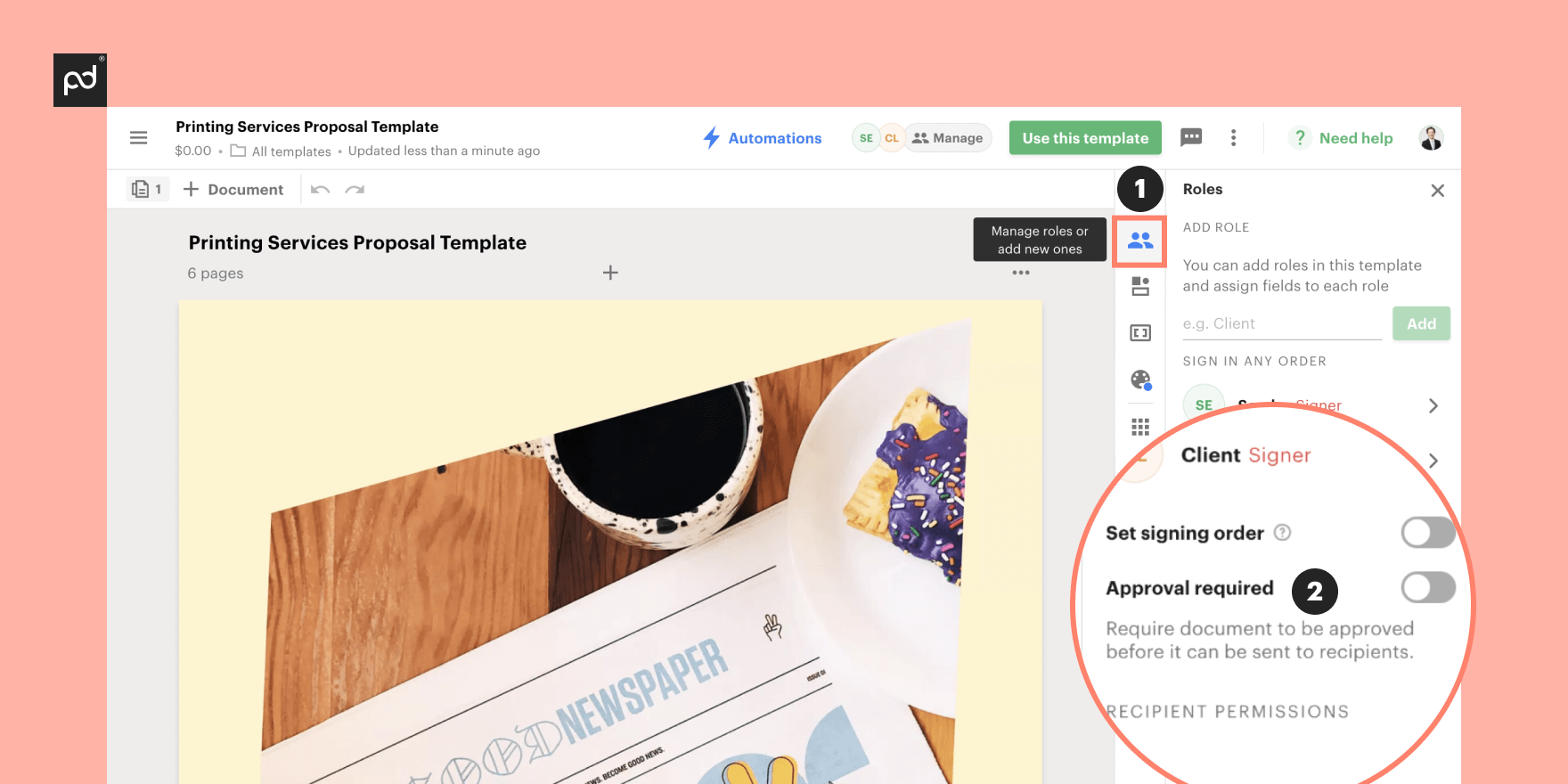This screenshot has width=1568, height=784.
Task: Click the role name input field
Action: tap(1281, 324)
